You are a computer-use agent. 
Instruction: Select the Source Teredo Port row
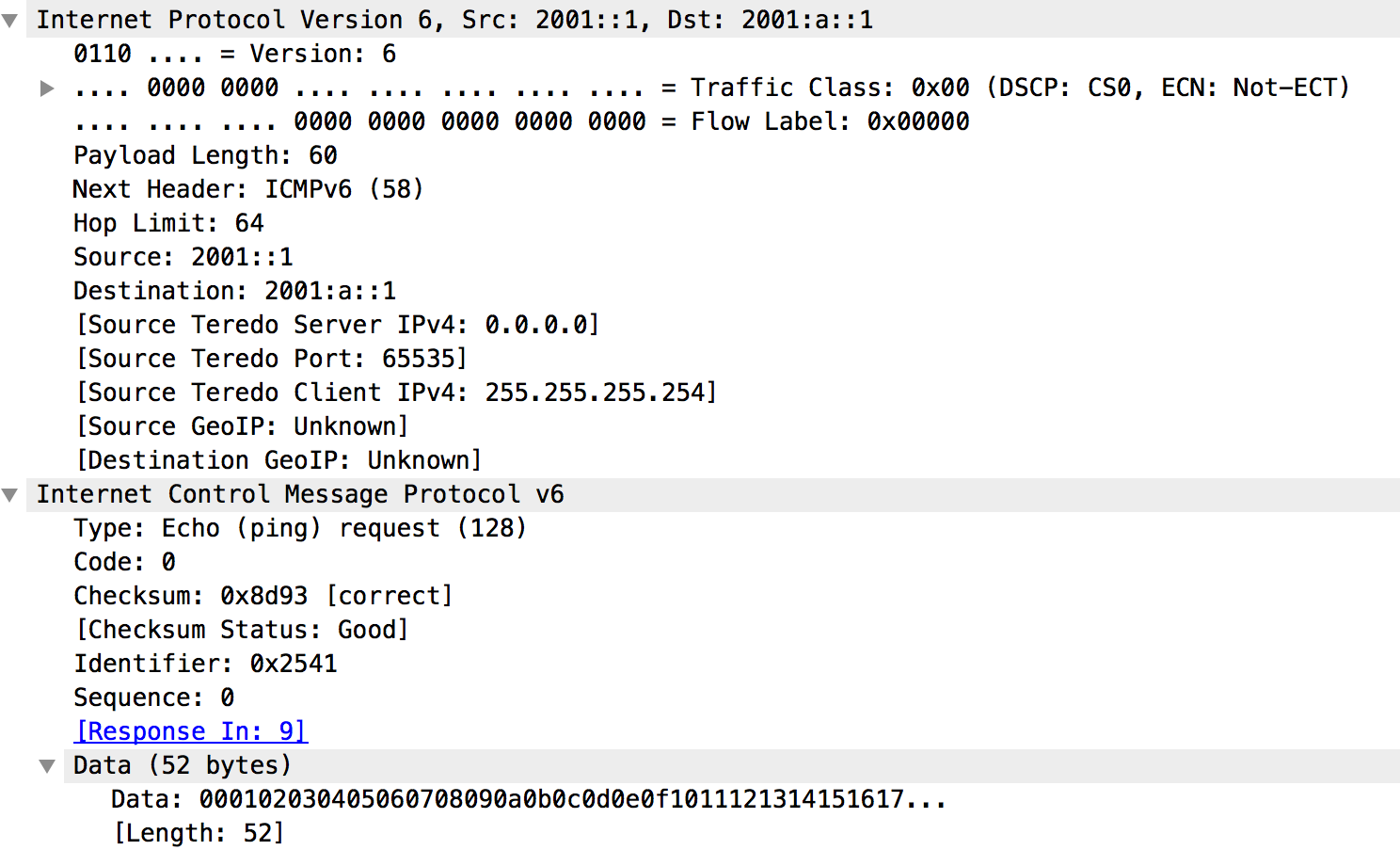[x=271, y=359]
